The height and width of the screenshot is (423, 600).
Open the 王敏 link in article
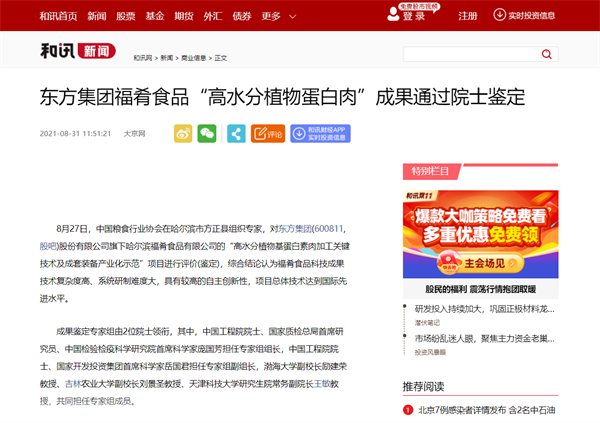[x=322, y=384]
